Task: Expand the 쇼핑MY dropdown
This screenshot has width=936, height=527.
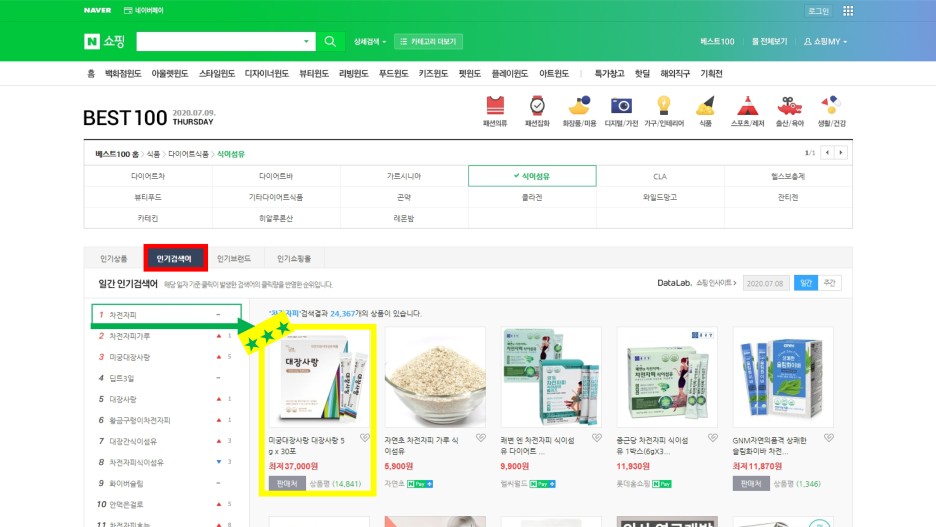Action: [x=825, y=41]
